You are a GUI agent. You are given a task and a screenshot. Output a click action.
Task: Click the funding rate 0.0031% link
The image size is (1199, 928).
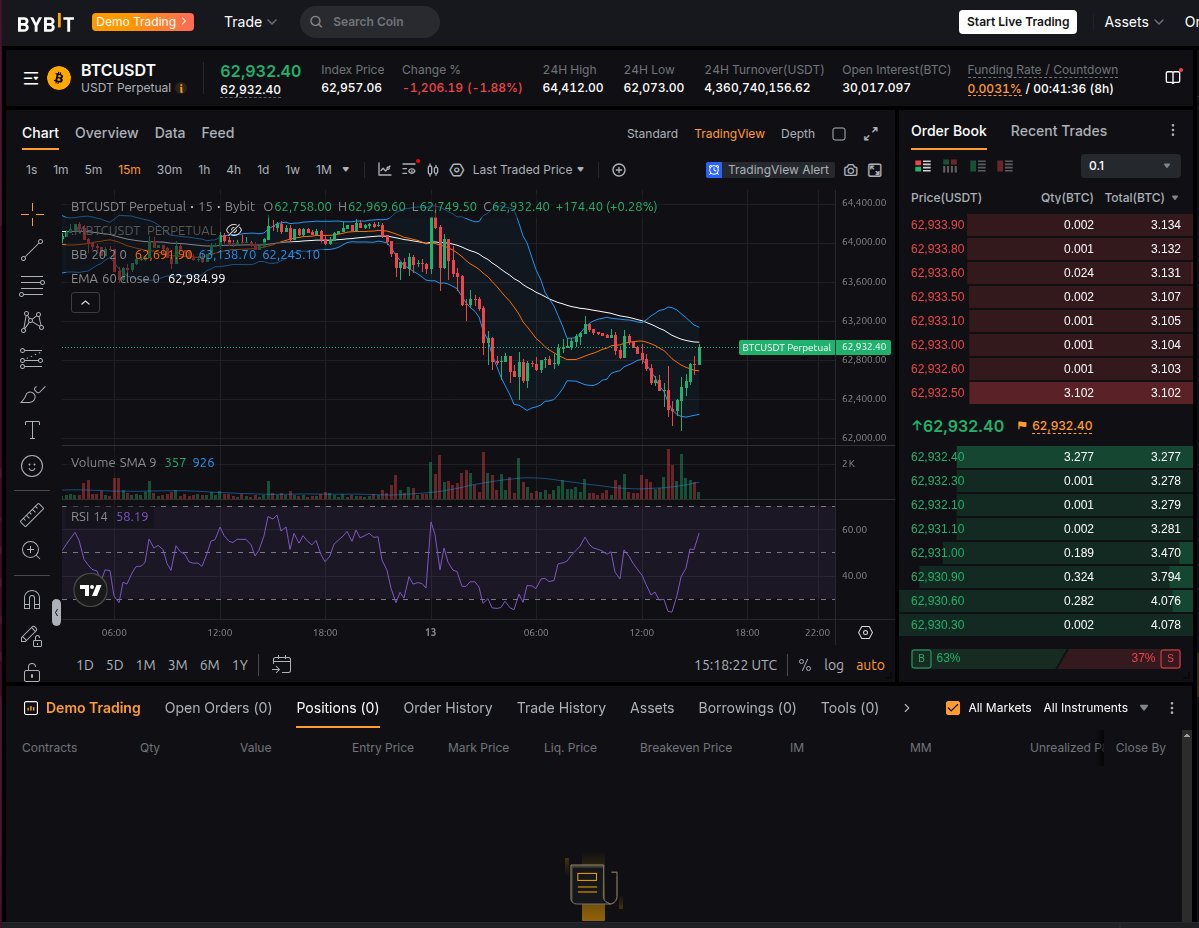click(x=994, y=89)
